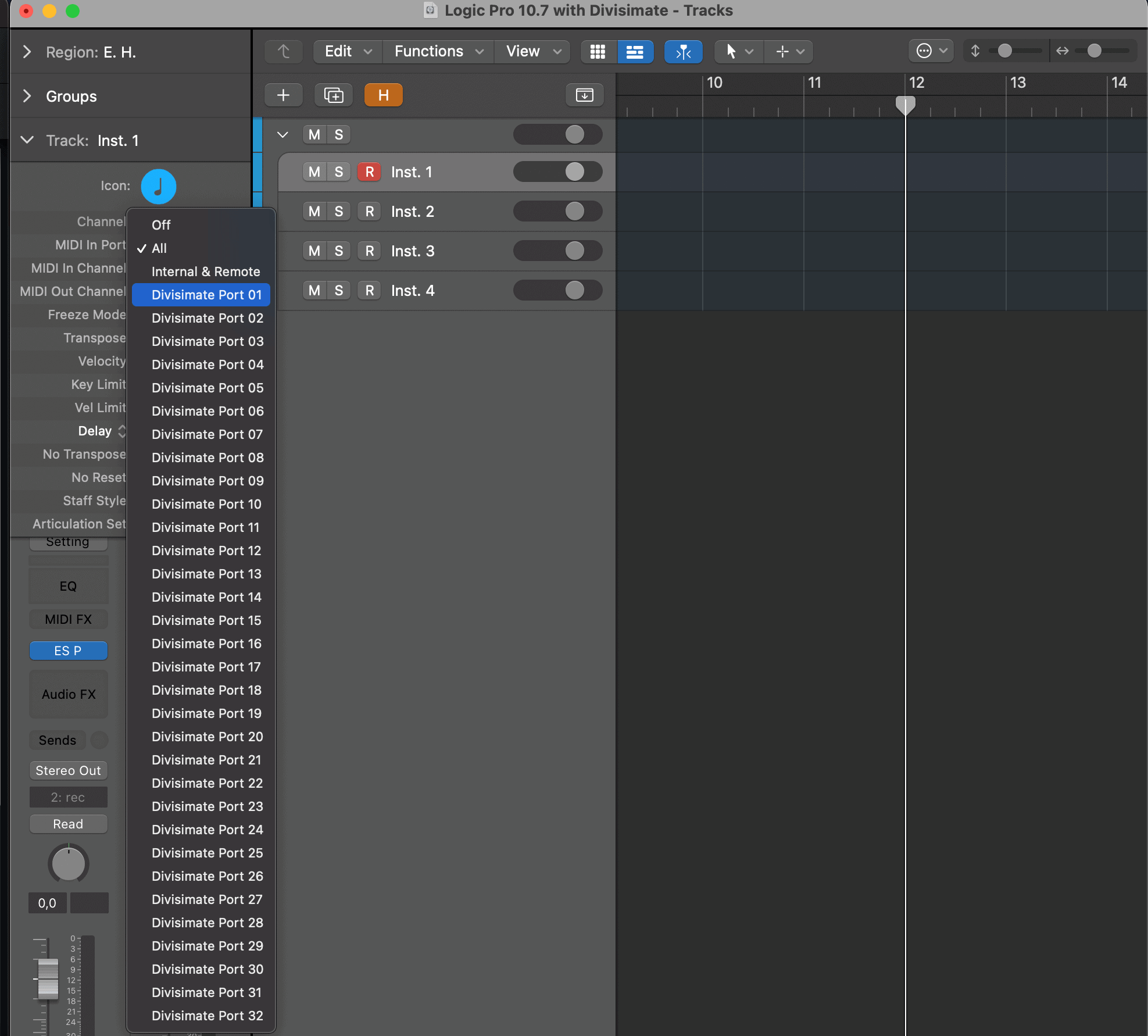1148x1036 pixels.
Task: Open the Delay stepper arrows
Action: point(121,431)
